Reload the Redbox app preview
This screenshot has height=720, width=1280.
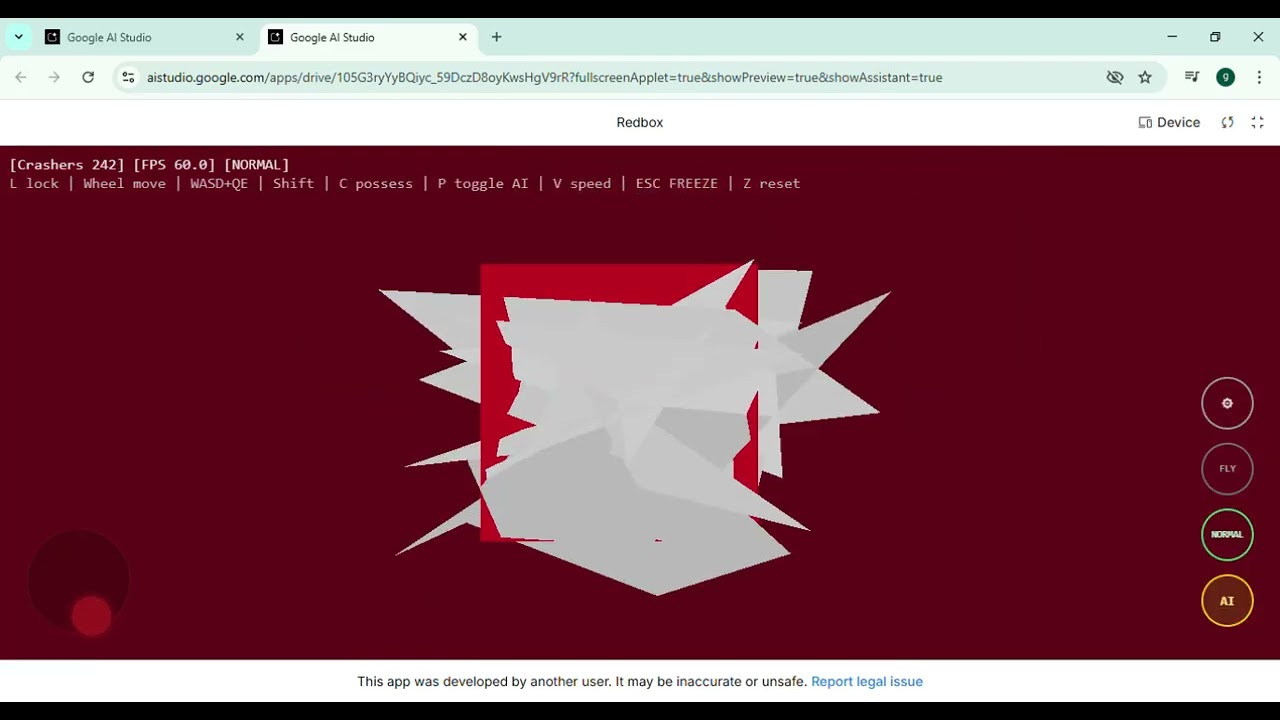tap(1227, 122)
